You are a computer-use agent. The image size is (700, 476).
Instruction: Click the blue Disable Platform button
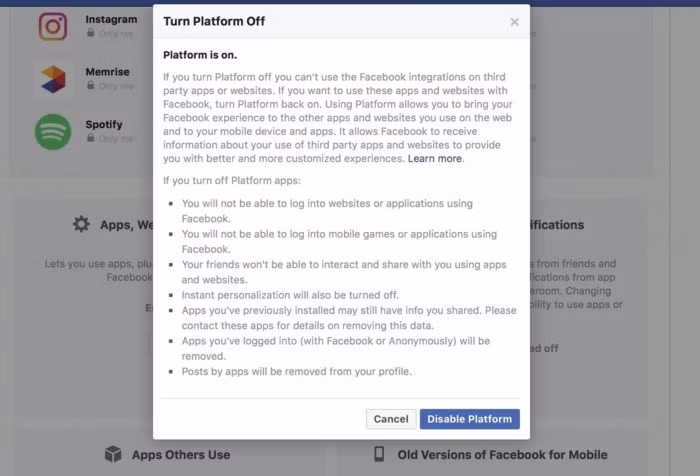469,419
